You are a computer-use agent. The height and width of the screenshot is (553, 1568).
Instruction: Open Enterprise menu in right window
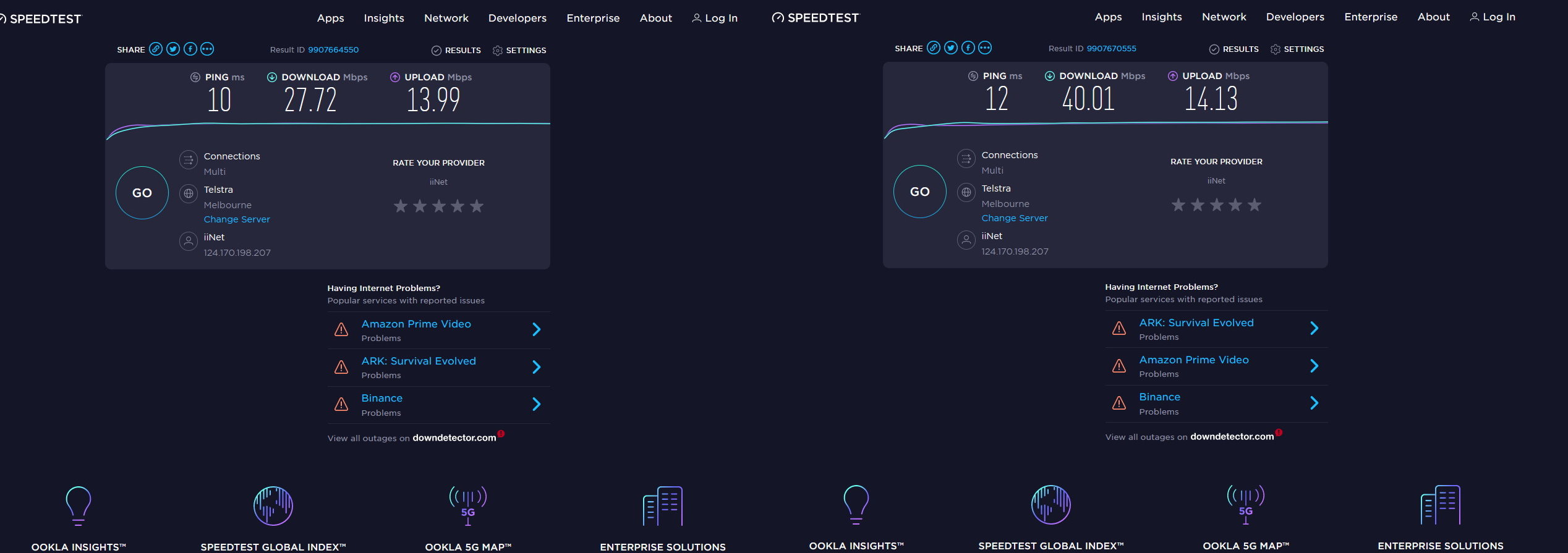(x=1371, y=17)
